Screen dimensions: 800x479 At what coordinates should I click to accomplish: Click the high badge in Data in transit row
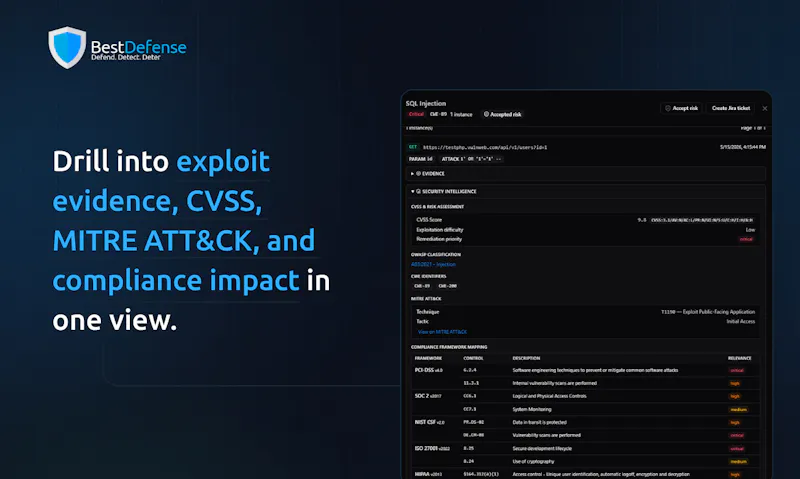pyautogui.click(x=735, y=423)
